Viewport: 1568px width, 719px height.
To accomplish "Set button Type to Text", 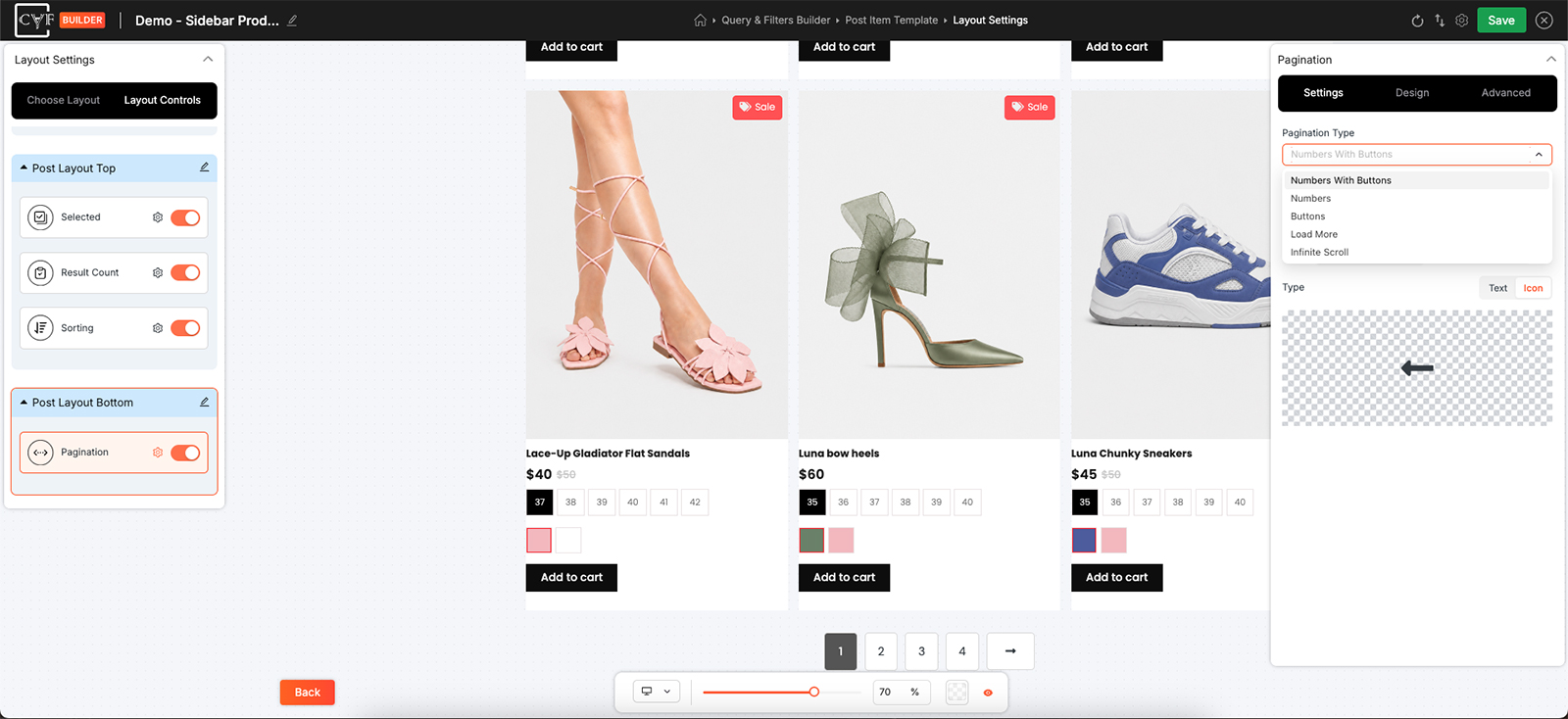I will [1497, 288].
